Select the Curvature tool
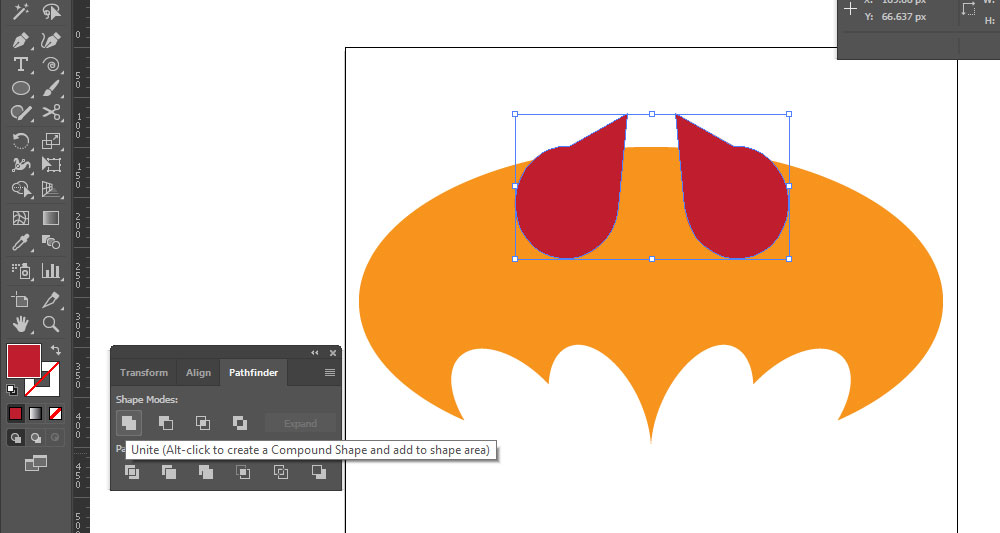This screenshot has height=533, width=1000. pos(51,40)
